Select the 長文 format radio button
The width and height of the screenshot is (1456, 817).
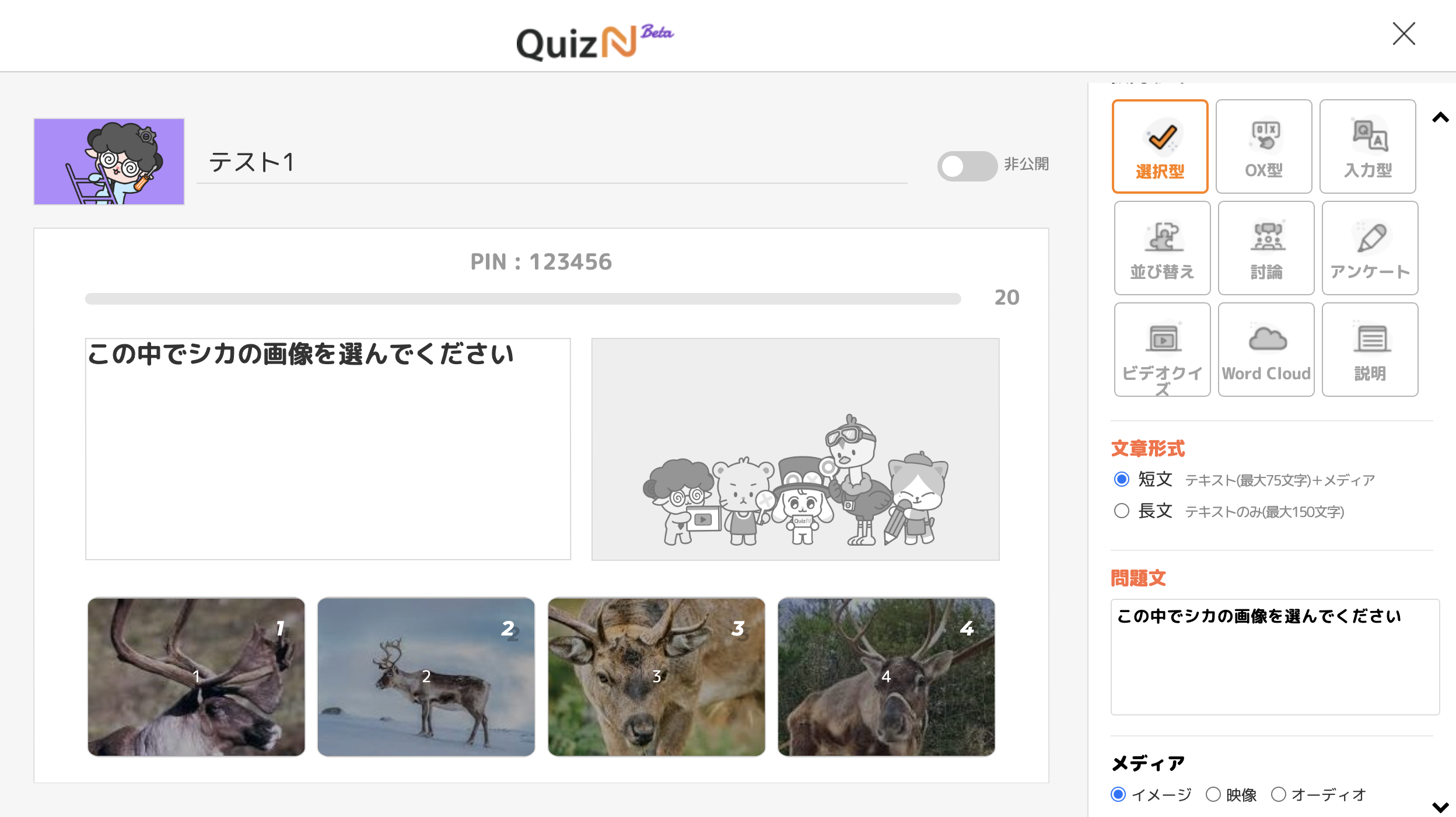1122,511
